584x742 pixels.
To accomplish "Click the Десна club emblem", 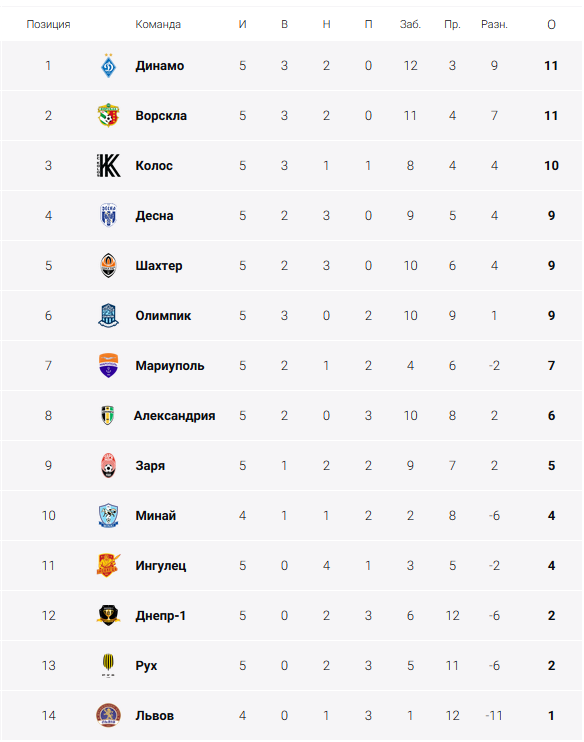I will tap(108, 215).
